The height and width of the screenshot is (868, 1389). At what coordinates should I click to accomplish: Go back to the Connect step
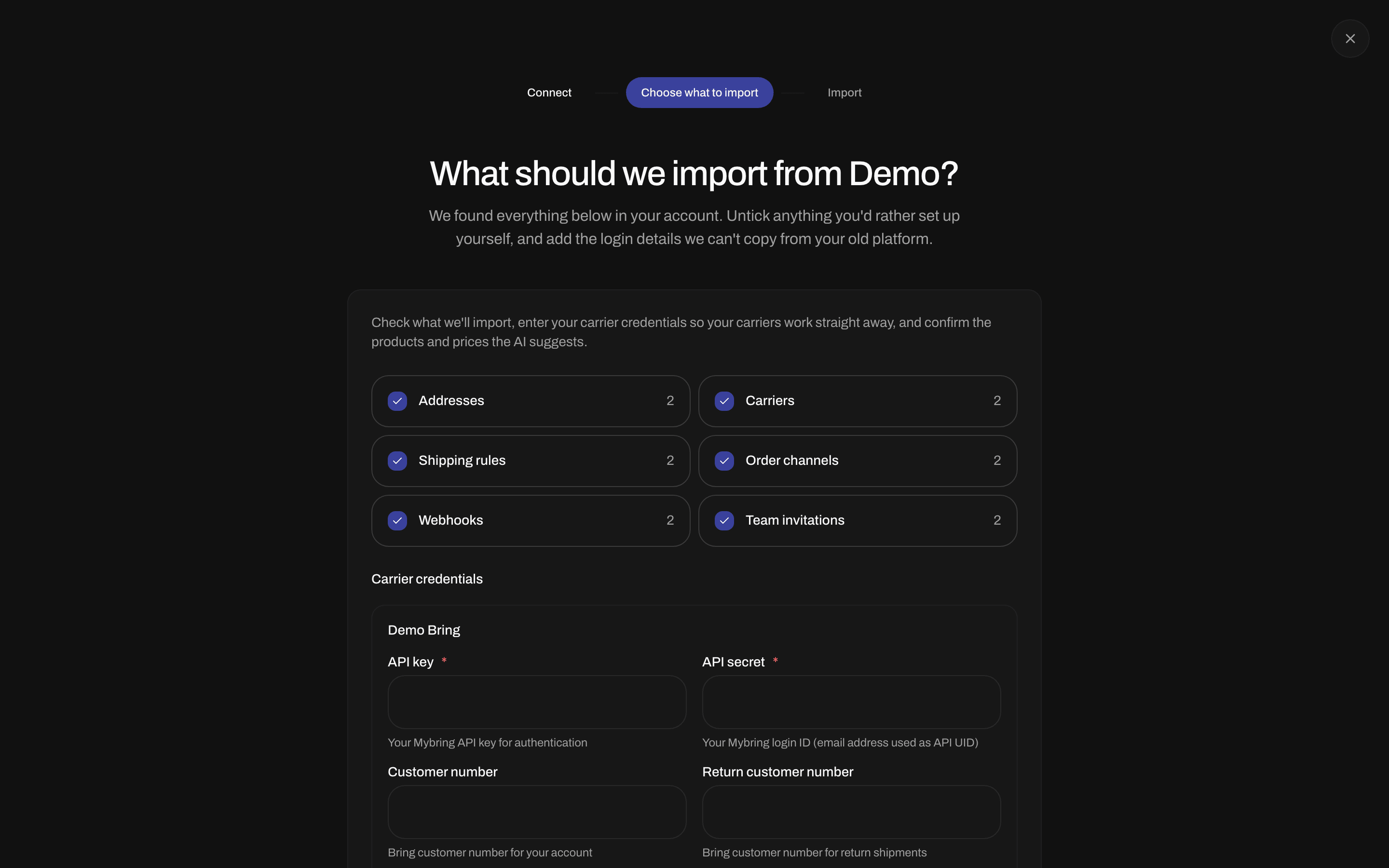click(x=549, y=93)
